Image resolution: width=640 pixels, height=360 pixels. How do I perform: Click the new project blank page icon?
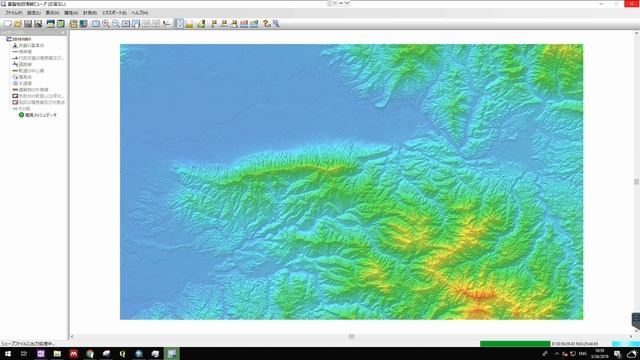pyautogui.click(x=8, y=24)
